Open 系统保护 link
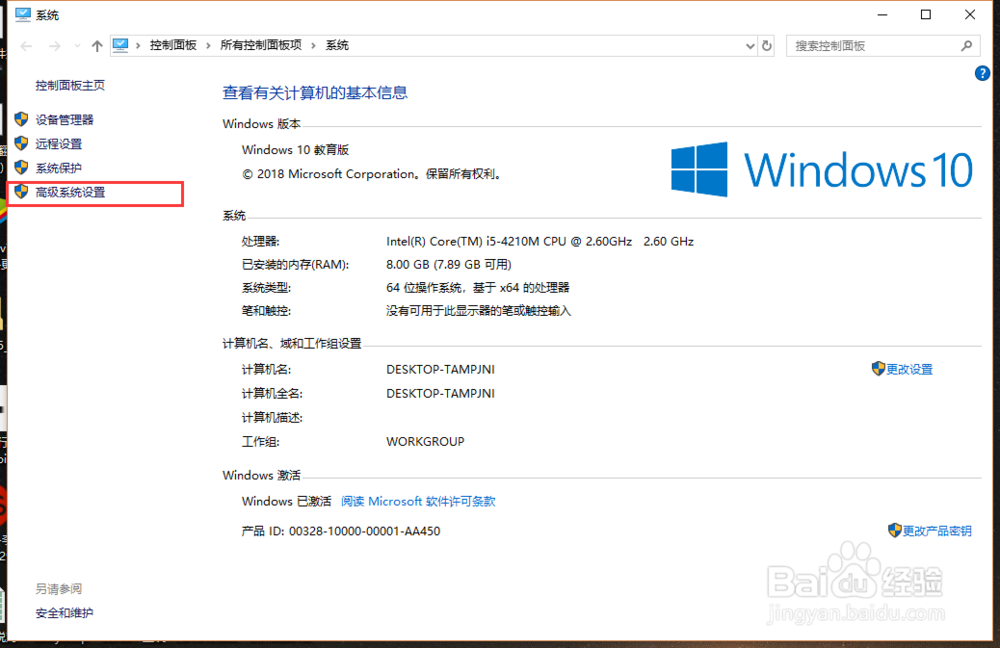The height and width of the screenshot is (648, 1000). [59, 168]
